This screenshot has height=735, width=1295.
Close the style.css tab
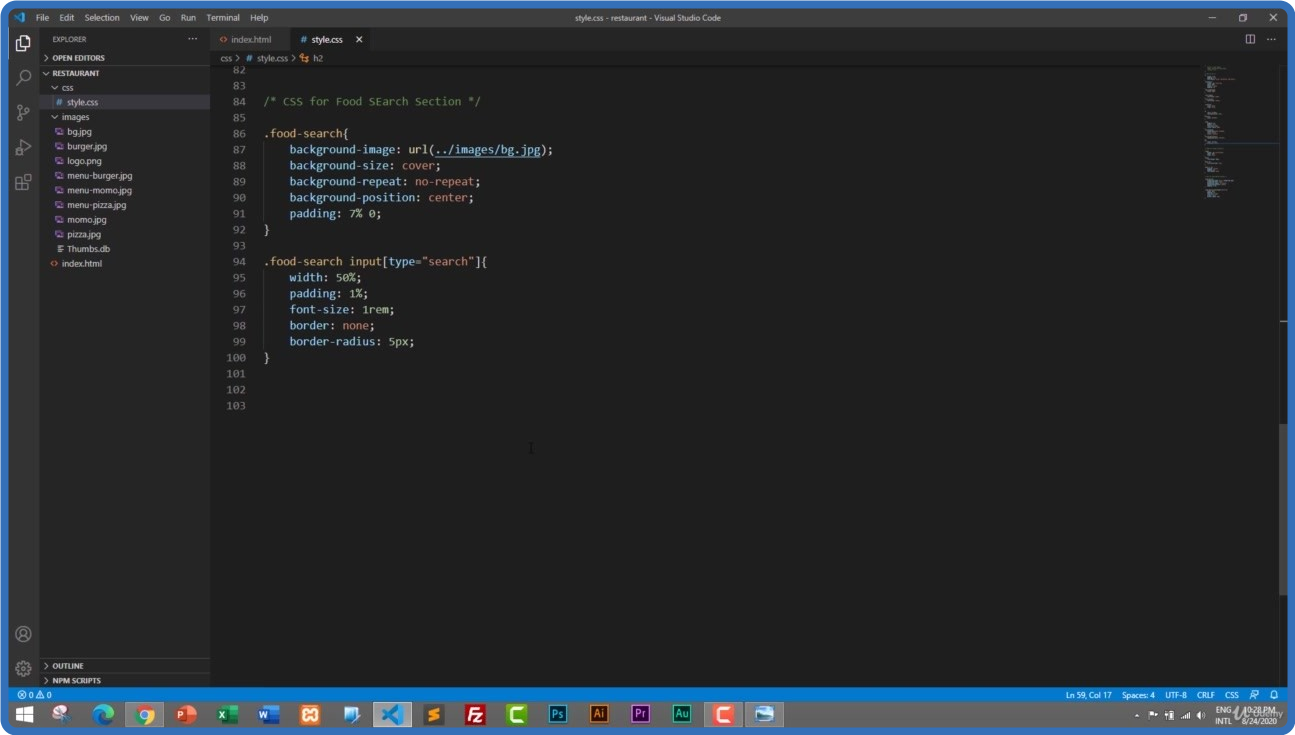(x=359, y=40)
